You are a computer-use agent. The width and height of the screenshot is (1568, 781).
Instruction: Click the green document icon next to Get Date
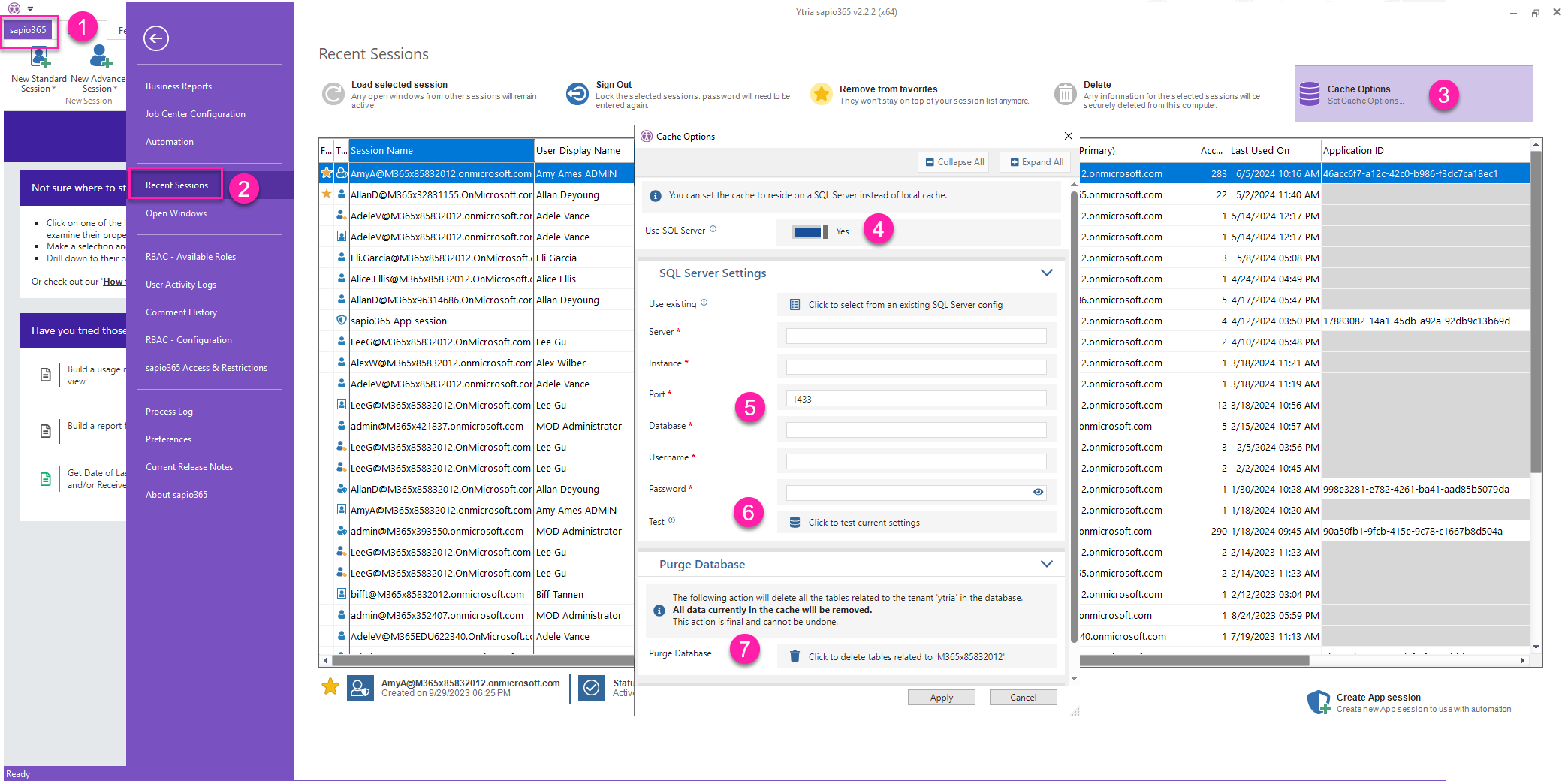[x=45, y=479]
